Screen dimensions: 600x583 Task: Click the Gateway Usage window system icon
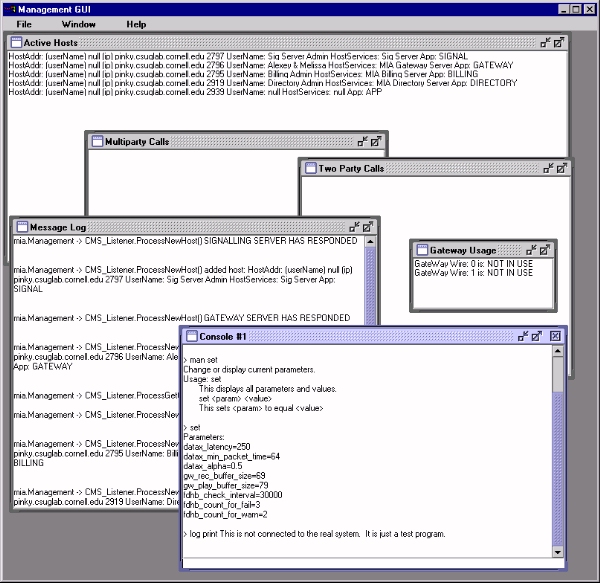tap(421, 250)
